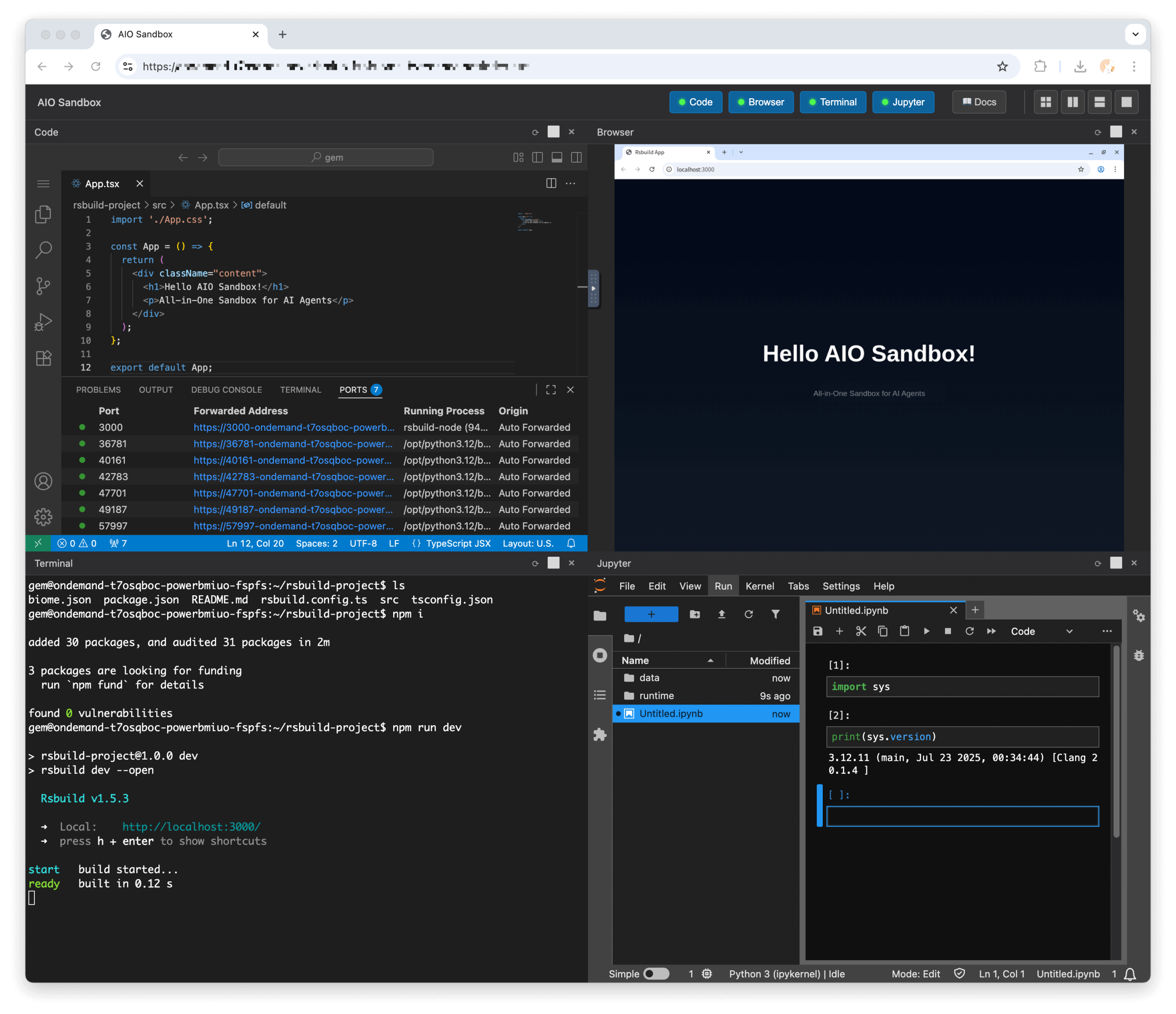Viewport: 1176px width, 1014px height.
Task: Open the tab list chevron in the embedded browser
Action: coord(741,152)
